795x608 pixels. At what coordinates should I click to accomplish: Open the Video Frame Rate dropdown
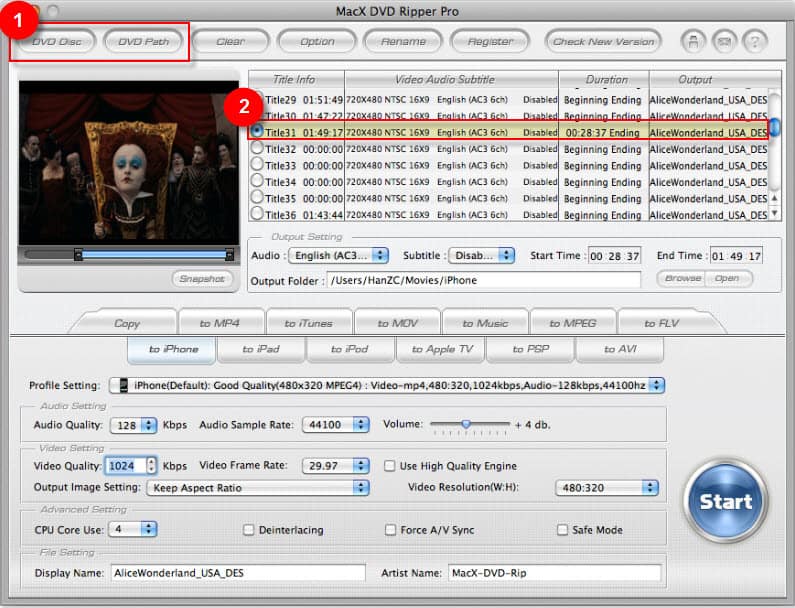tap(336, 466)
